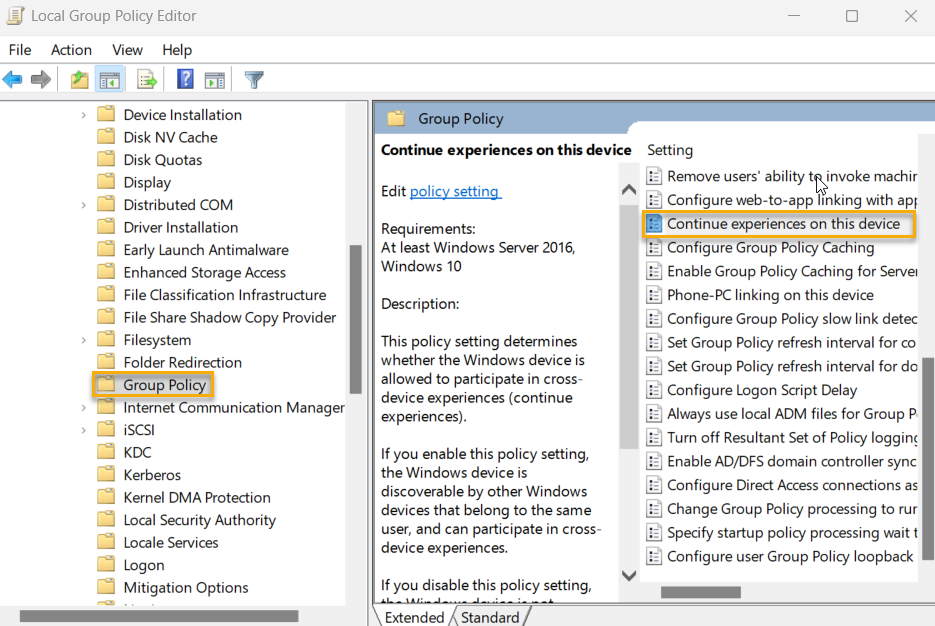The image size is (935, 626).
Task: Switch to the Standard tab
Action: (x=489, y=617)
